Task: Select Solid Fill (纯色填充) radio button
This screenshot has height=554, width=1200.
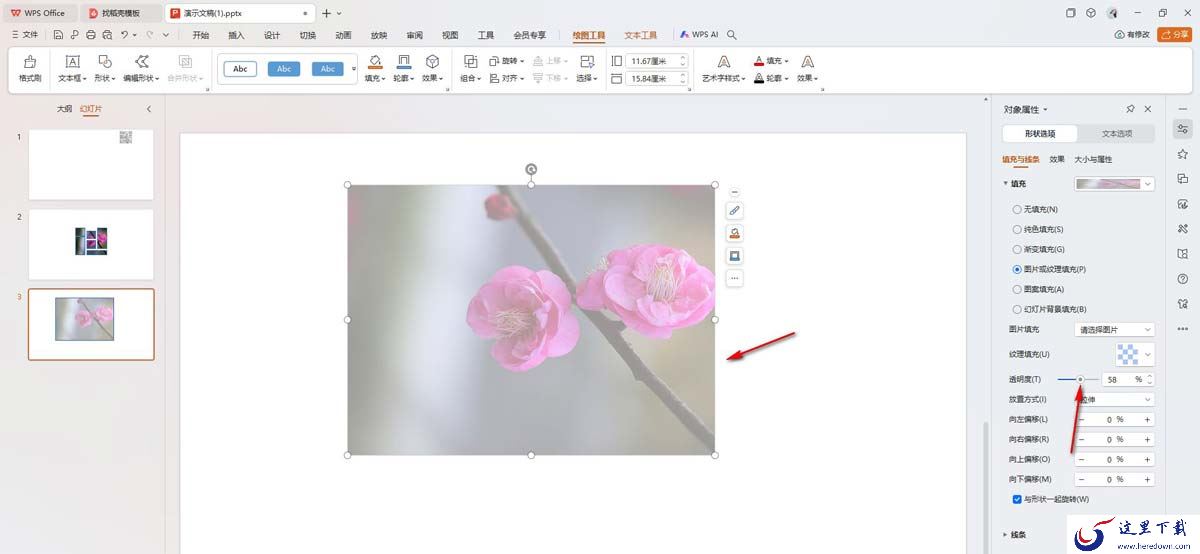Action: point(1017,230)
